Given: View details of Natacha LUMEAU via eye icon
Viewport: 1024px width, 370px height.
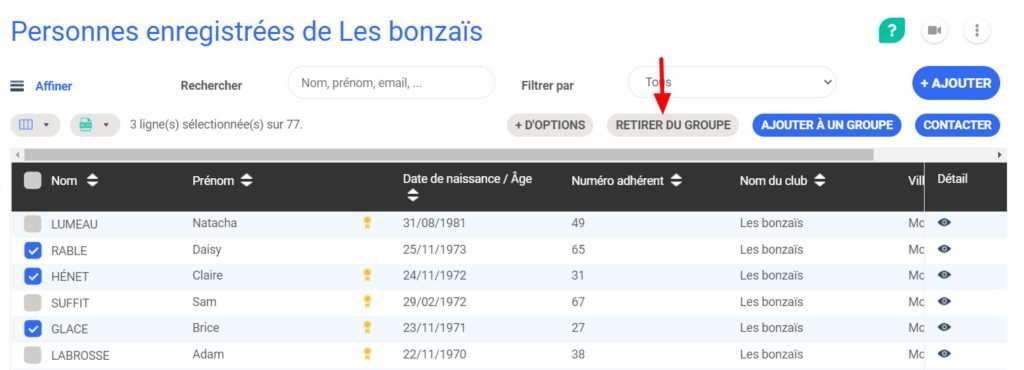Looking at the screenshot, I should point(944,223).
